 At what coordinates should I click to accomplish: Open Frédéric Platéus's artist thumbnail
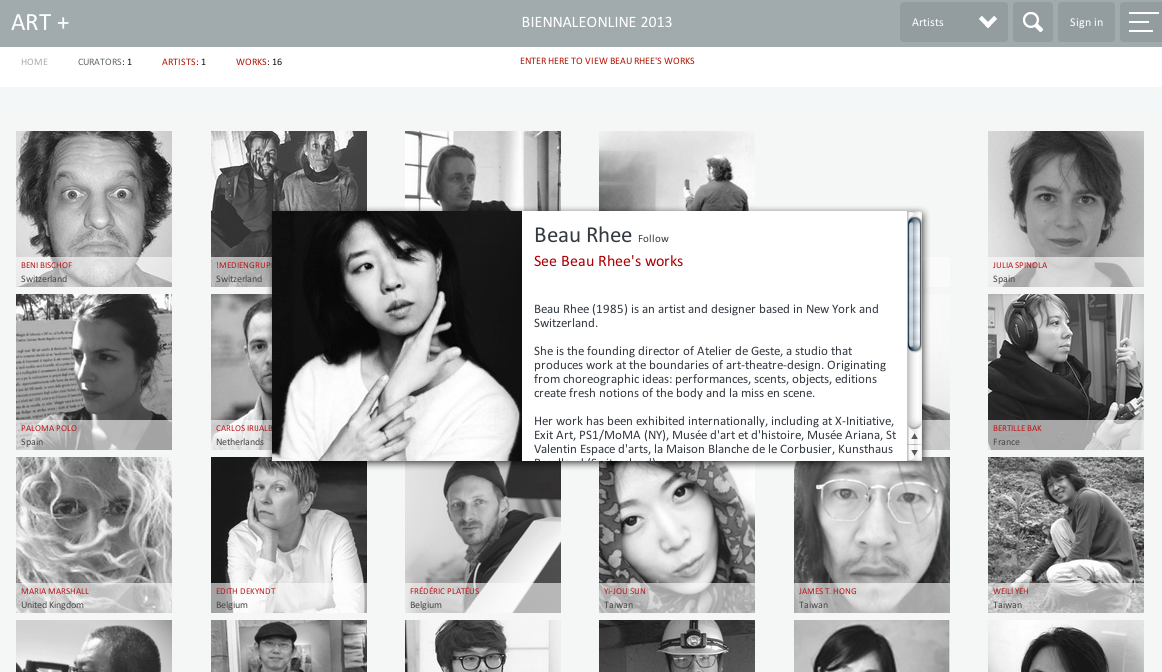(483, 536)
